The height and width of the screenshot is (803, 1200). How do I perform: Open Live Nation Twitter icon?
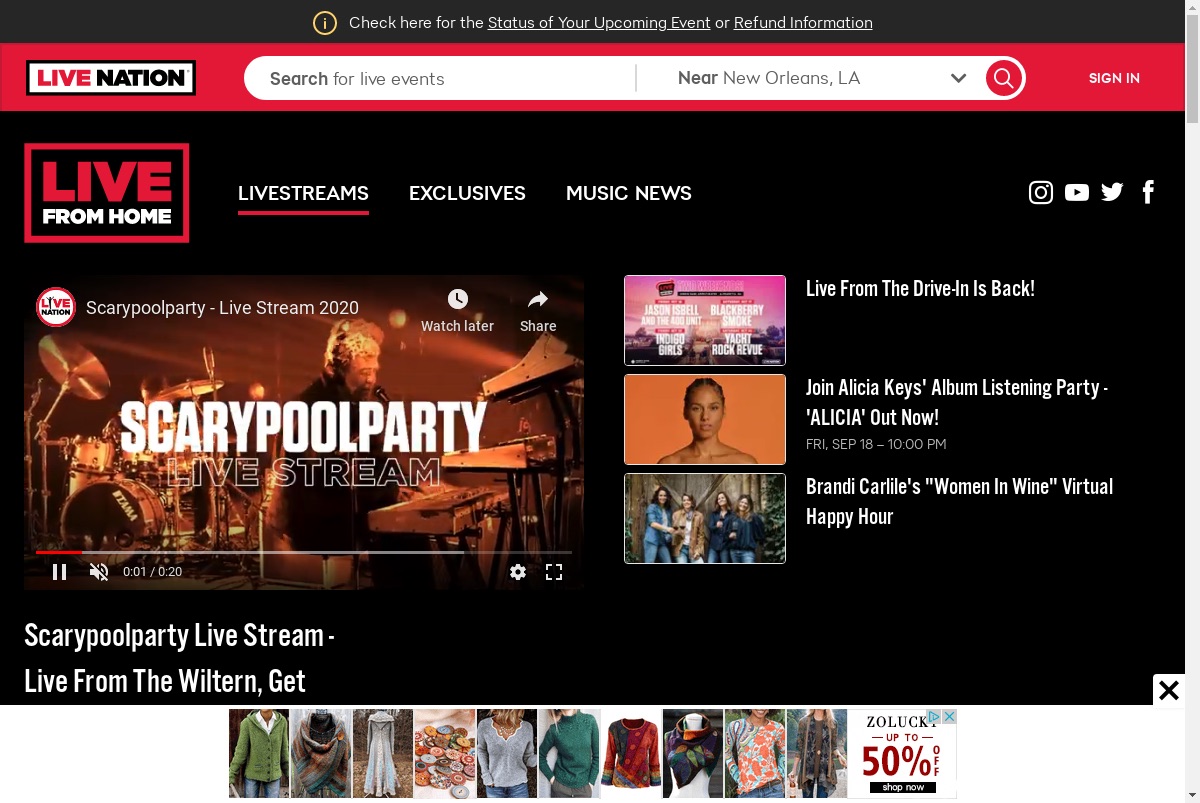click(1112, 193)
